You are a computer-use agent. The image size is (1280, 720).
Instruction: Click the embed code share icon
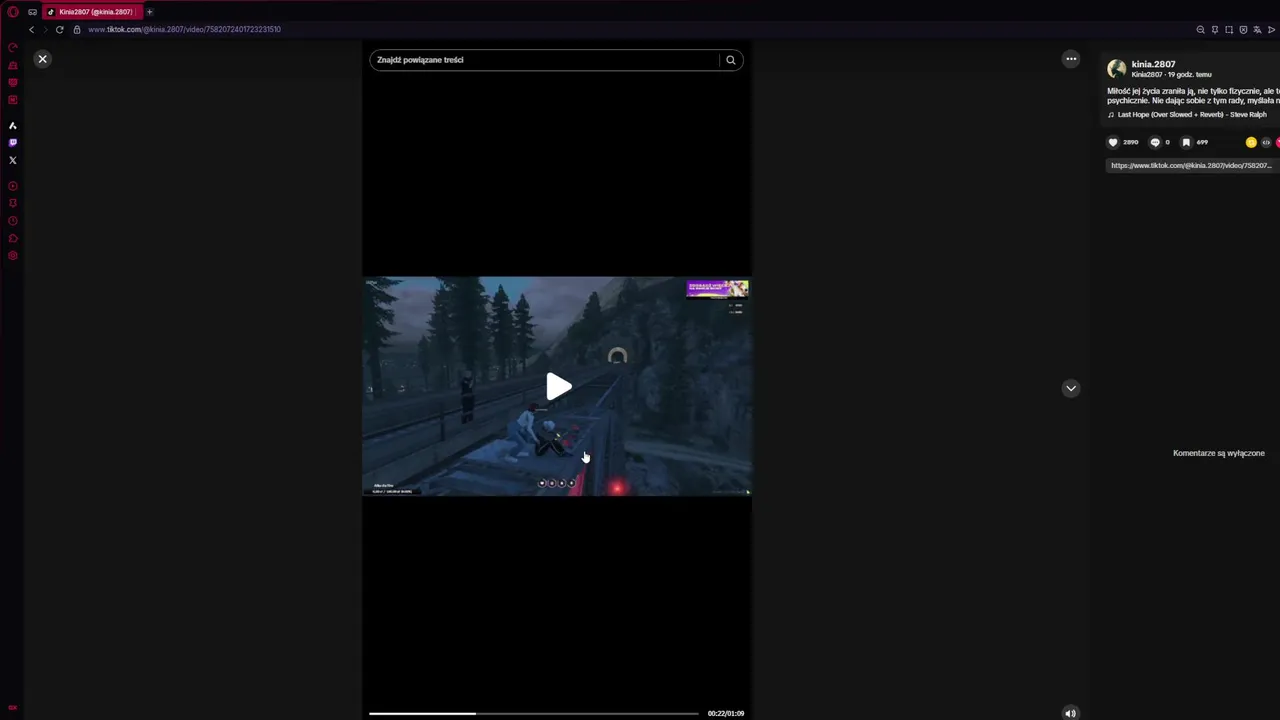(1266, 142)
